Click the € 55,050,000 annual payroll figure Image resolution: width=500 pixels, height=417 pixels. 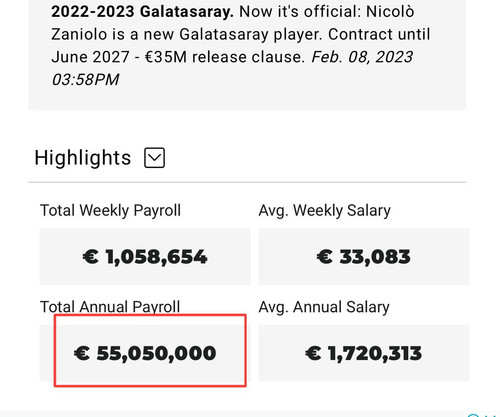(x=145, y=353)
